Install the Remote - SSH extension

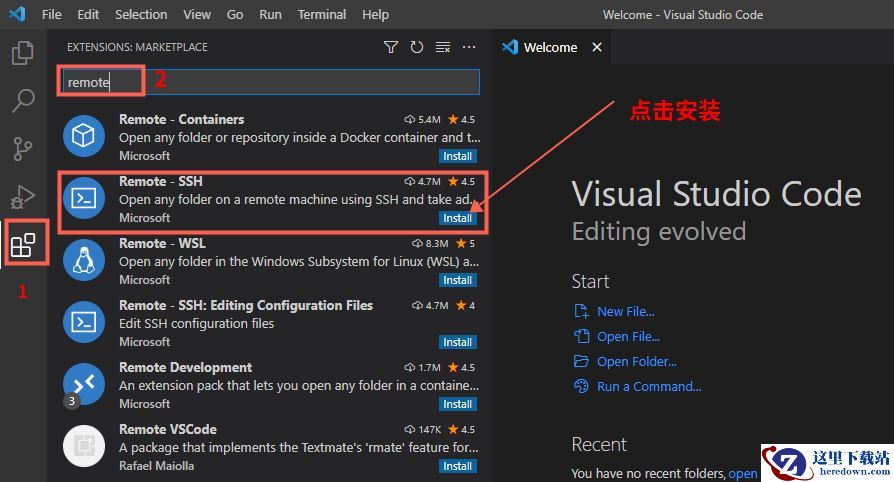(x=458, y=218)
